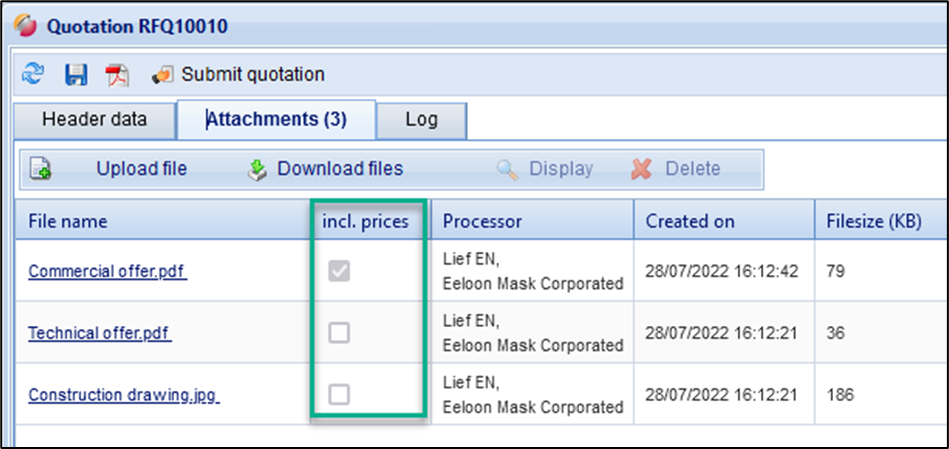Image resolution: width=949 pixels, height=449 pixels.
Task: Toggle incl. prices for Commercial offer.pdf
Action: [x=339, y=272]
